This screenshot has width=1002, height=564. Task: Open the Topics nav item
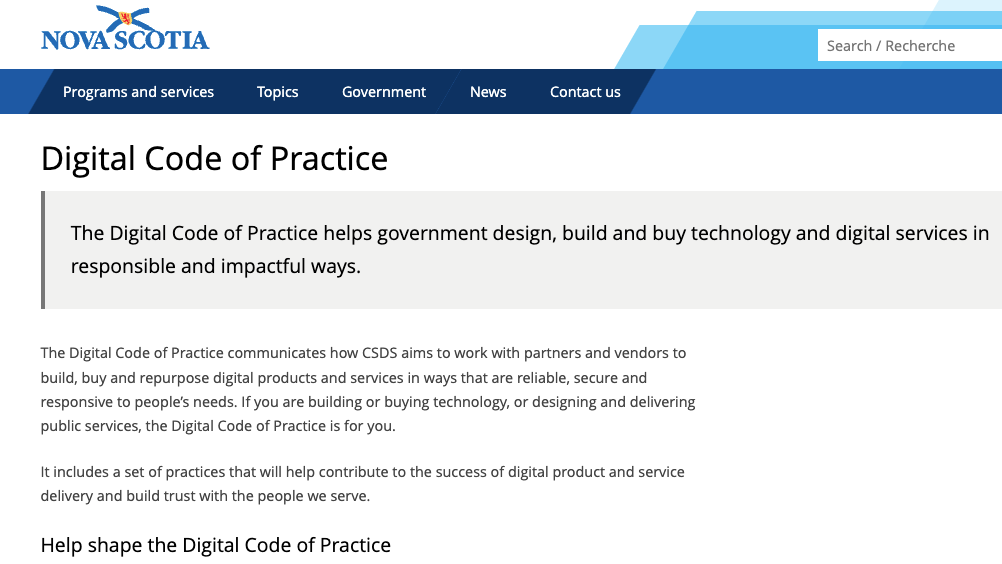click(x=277, y=92)
